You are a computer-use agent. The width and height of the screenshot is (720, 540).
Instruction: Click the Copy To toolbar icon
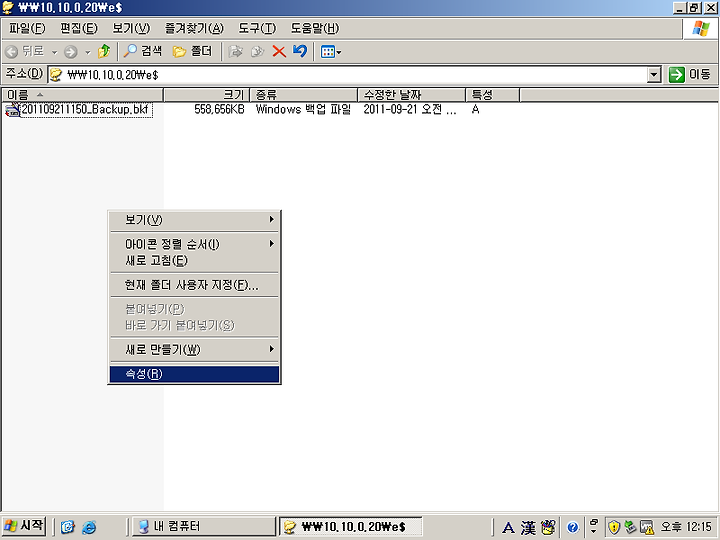coord(257,51)
